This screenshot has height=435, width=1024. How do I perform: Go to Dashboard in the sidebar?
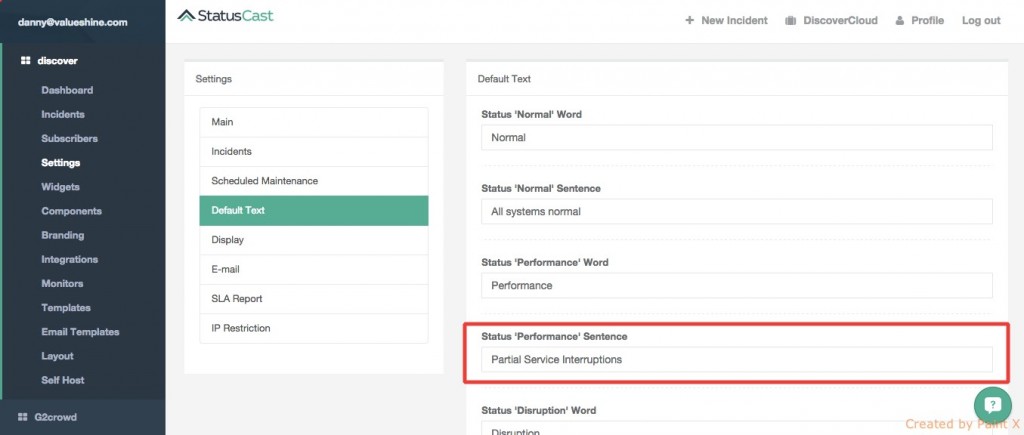pyautogui.click(x=67, y=90)
